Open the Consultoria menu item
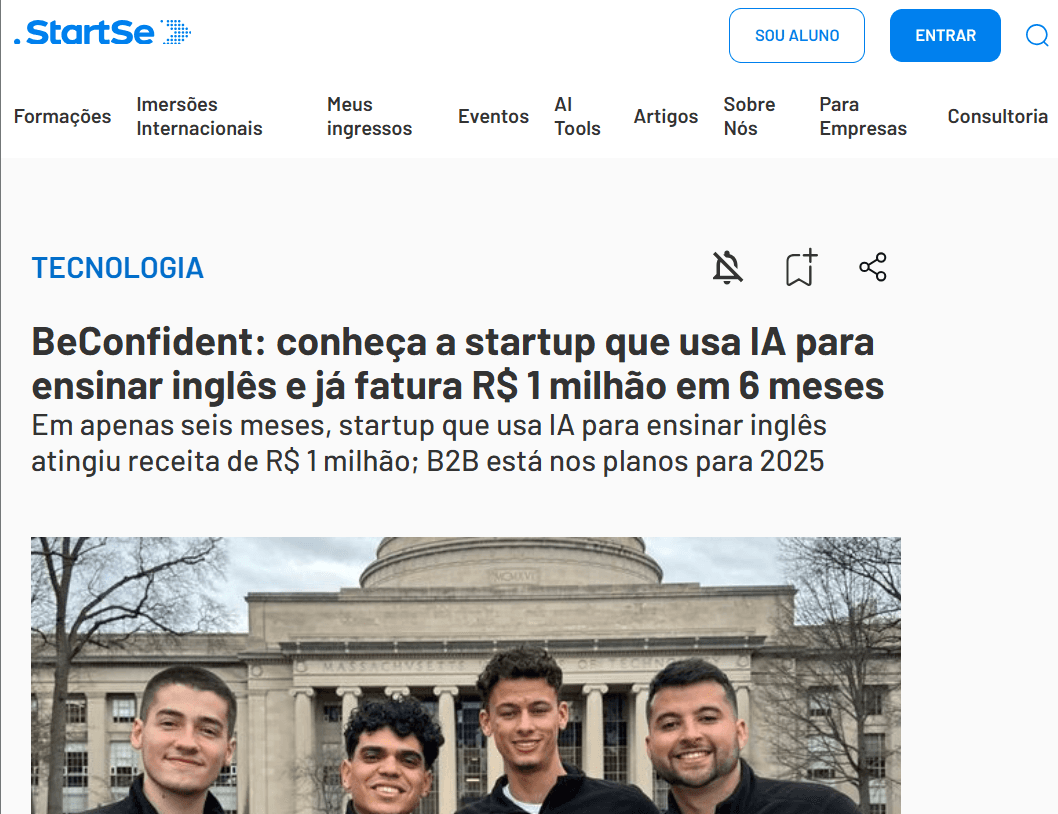This screenshot has width=1058, height=814. [x=997, y=117]
